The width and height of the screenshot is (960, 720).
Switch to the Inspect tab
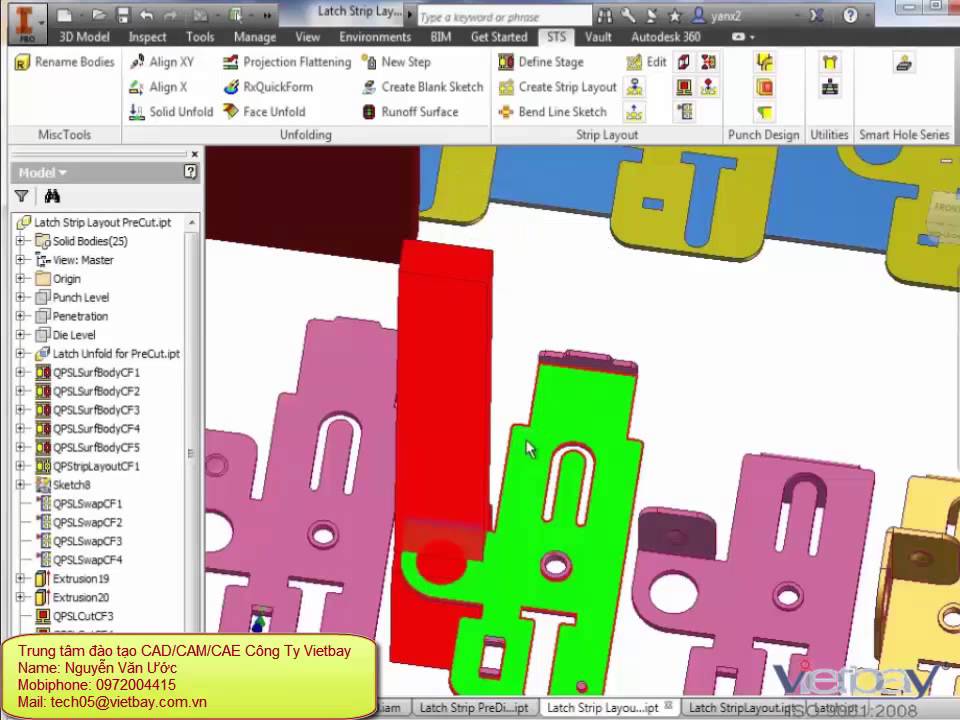148,37
